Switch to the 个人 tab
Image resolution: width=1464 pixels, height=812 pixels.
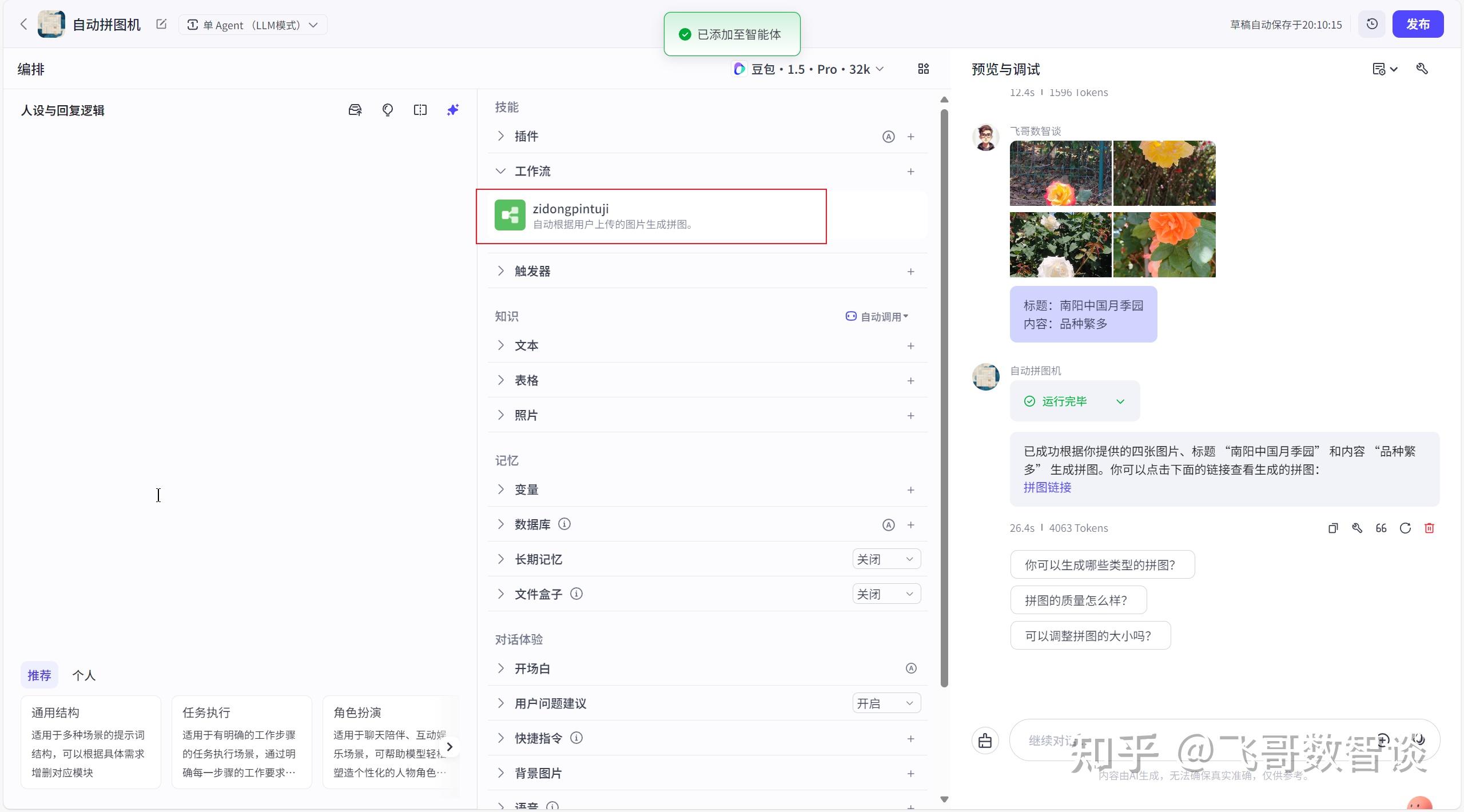point(83,675)
